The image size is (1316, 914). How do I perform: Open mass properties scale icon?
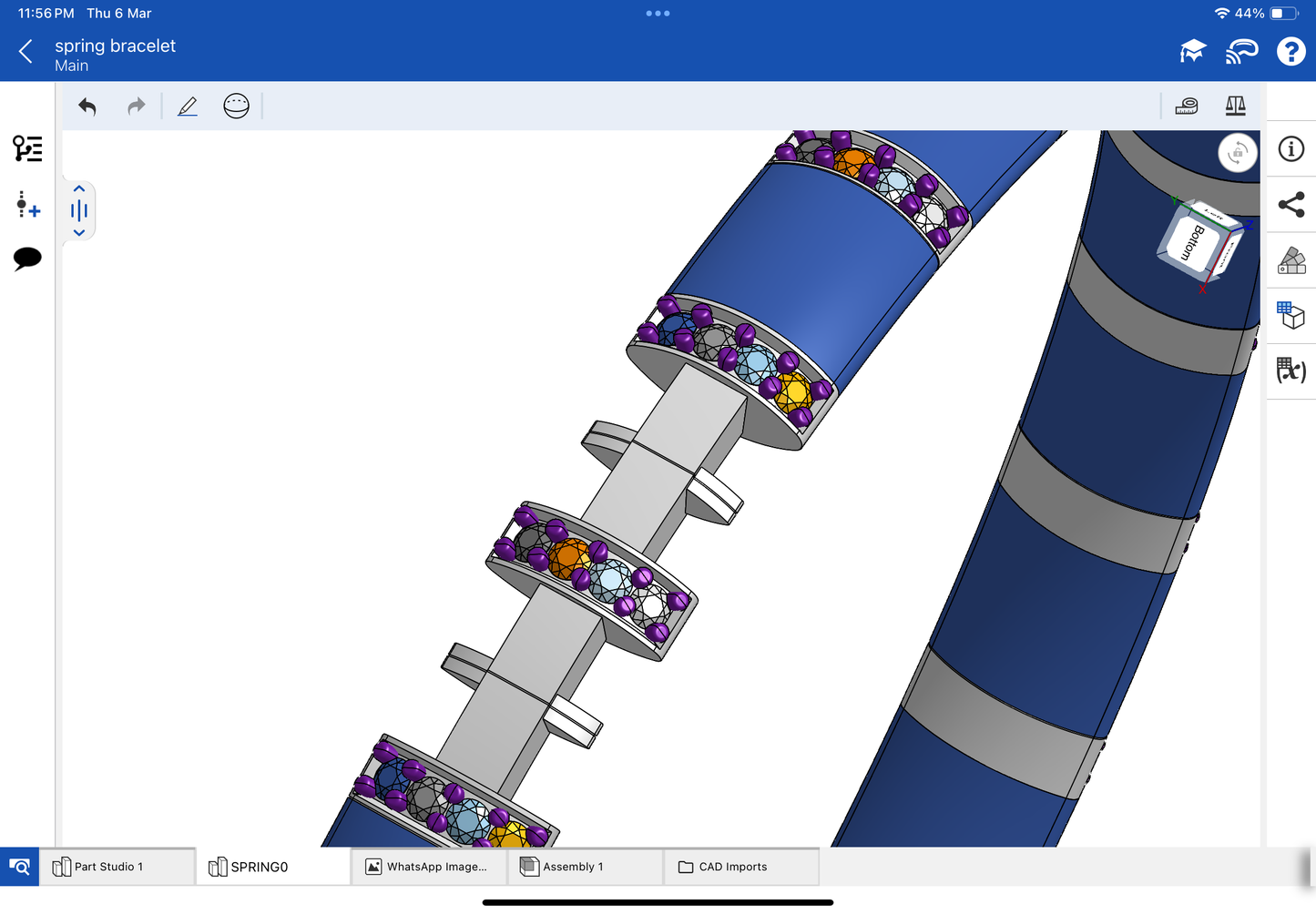click(1235, 107)
